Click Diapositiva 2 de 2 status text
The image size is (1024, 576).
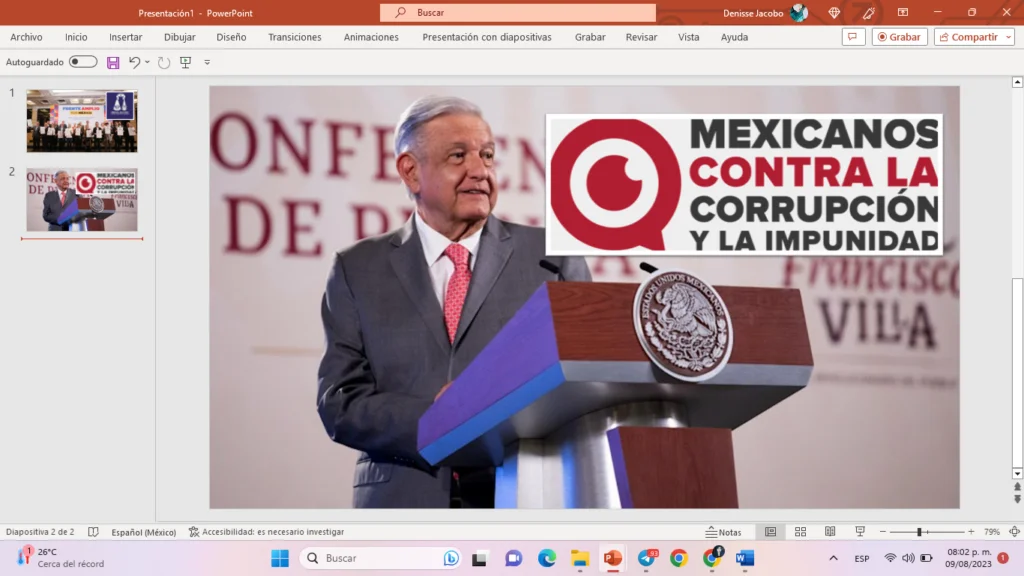pos(40,532)
